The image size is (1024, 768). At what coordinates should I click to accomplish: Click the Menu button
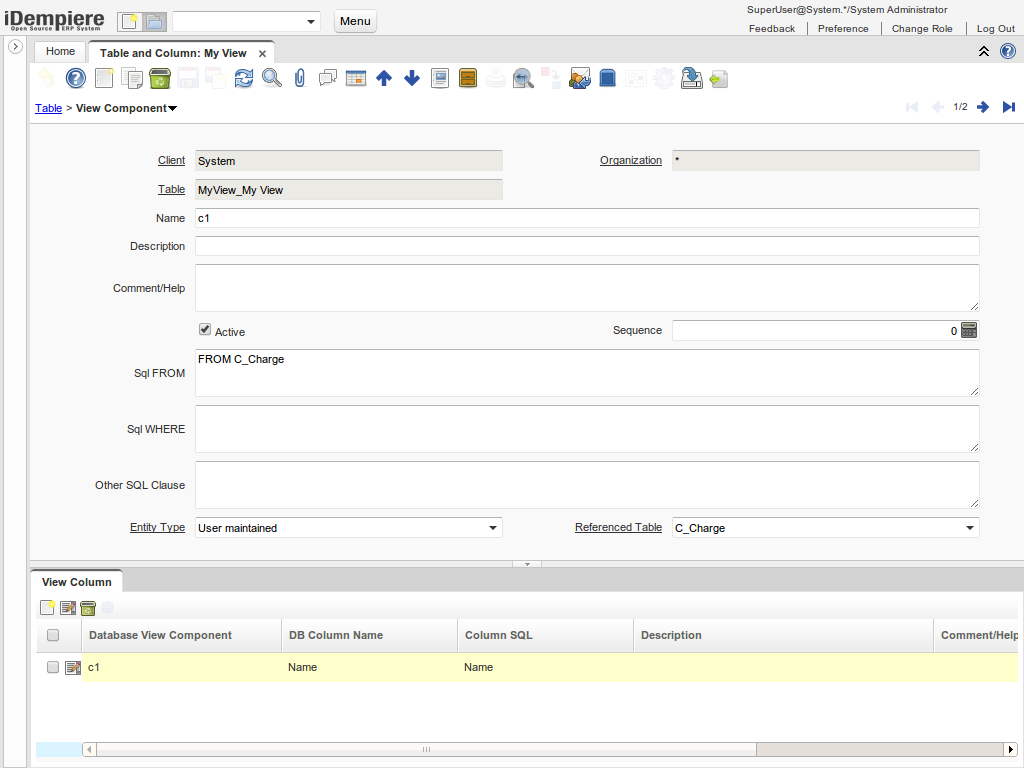tap(355, 21)
